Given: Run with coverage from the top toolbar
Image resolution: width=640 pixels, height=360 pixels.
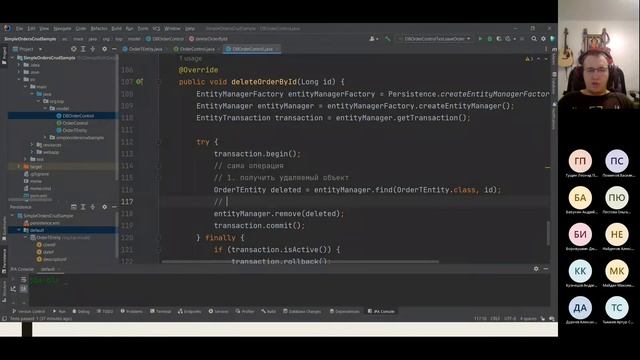Looking at the screenshot, I should tap(499, 39).
